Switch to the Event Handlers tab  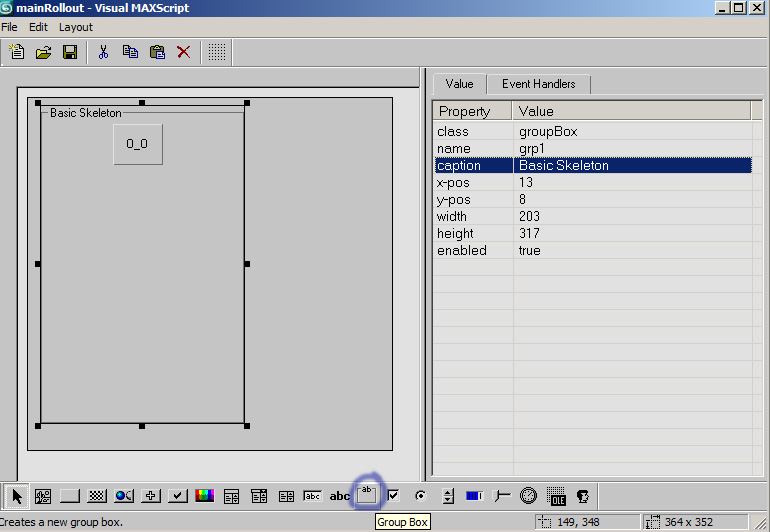coord(538,84)
